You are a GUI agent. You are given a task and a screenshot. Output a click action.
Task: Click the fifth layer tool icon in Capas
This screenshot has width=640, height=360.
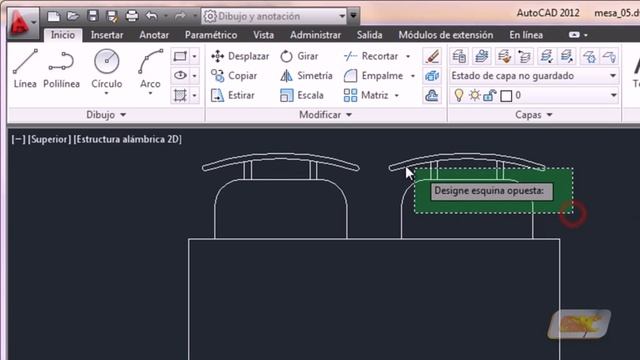coord(547,56)
